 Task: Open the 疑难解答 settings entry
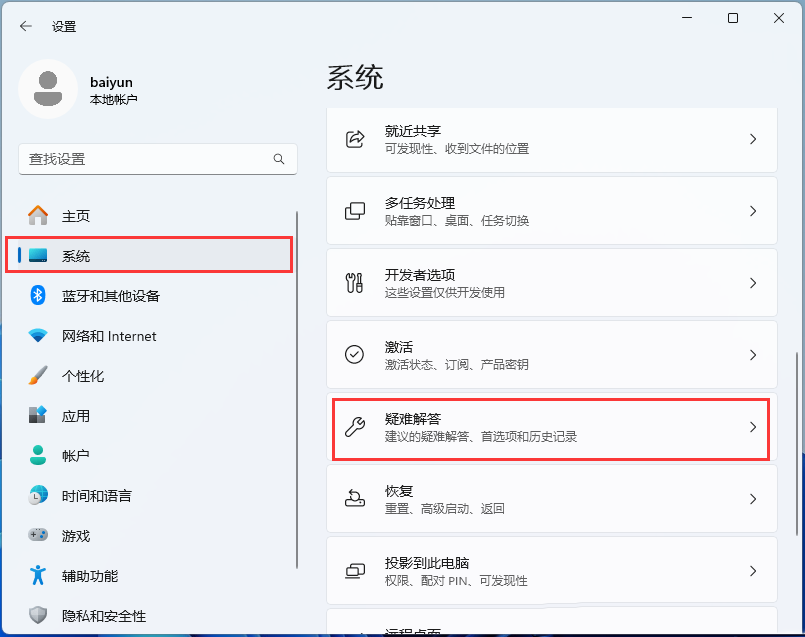pyautogui.click(x=551, y=427)
